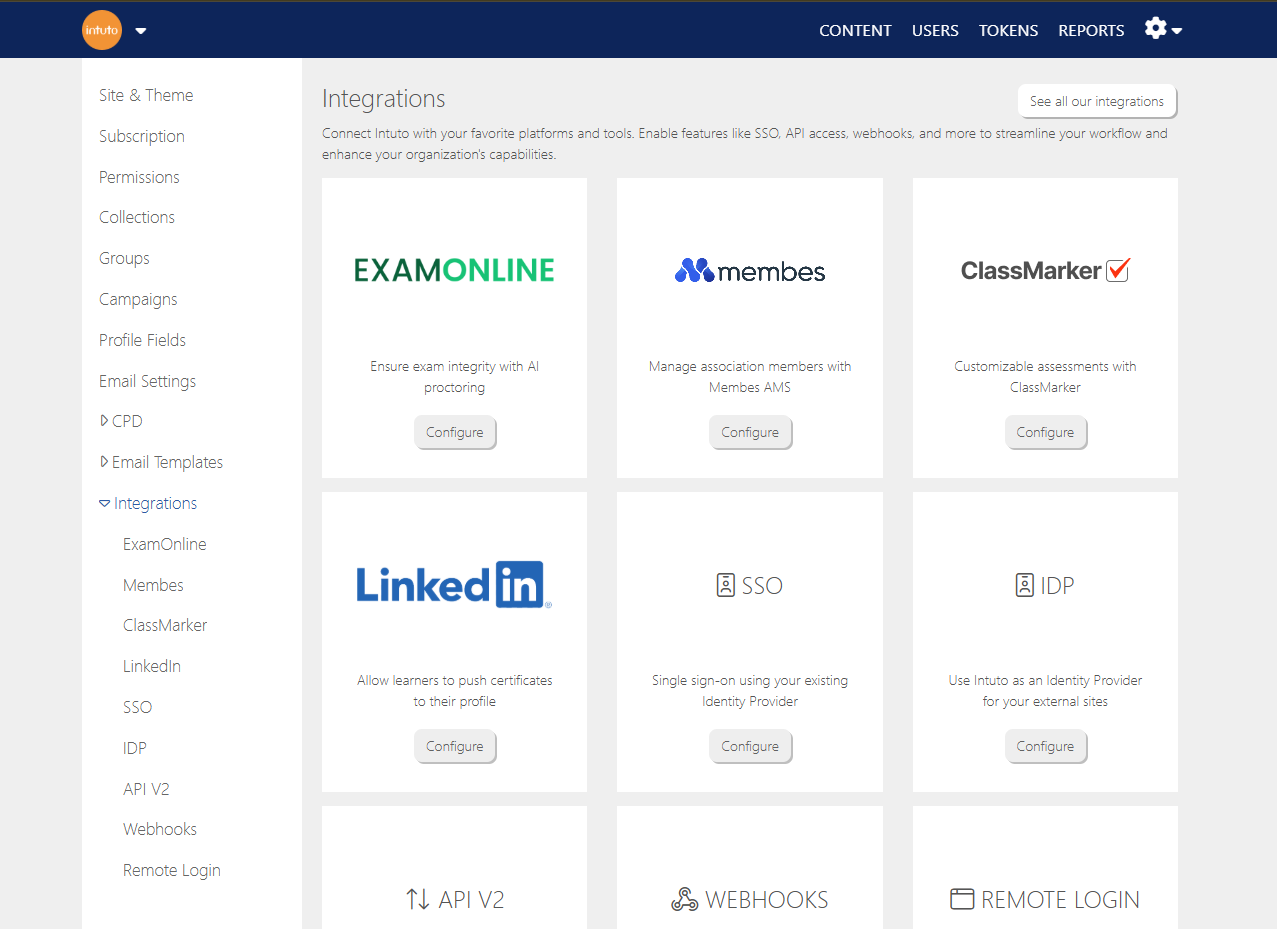The height and width of the screenshot is (929, 1277).
Task: Select API V2 in sidebar tree
Action: tap(146, 789)
